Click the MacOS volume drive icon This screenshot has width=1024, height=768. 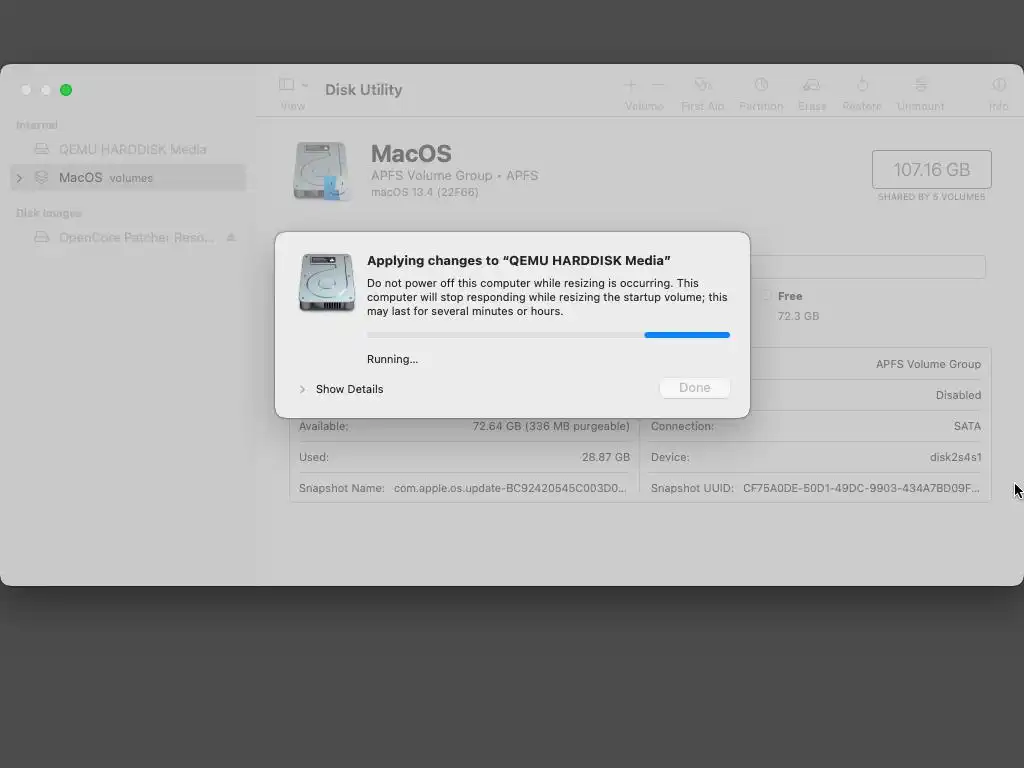321,171
